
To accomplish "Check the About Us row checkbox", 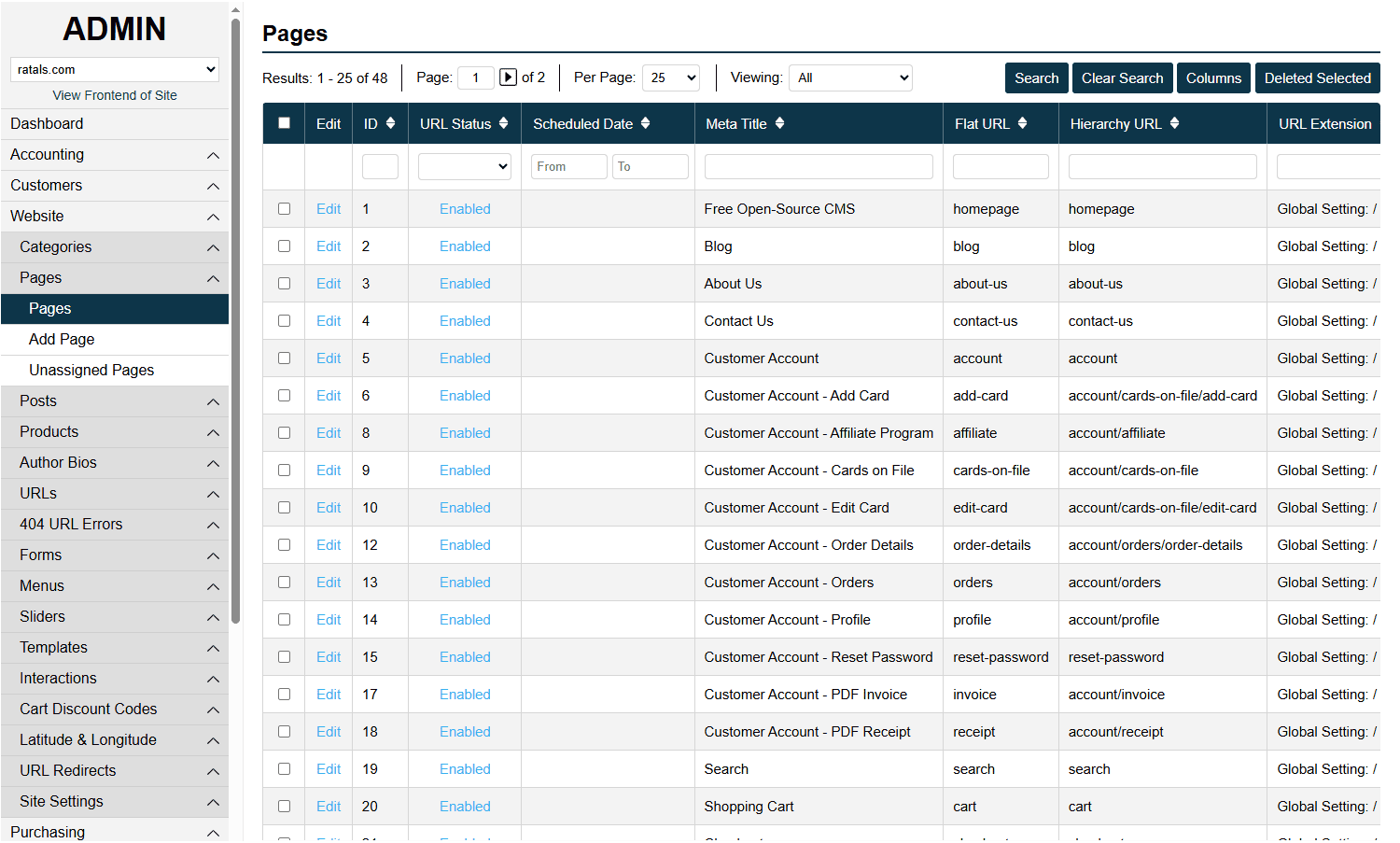I will (x=284, y=284).
